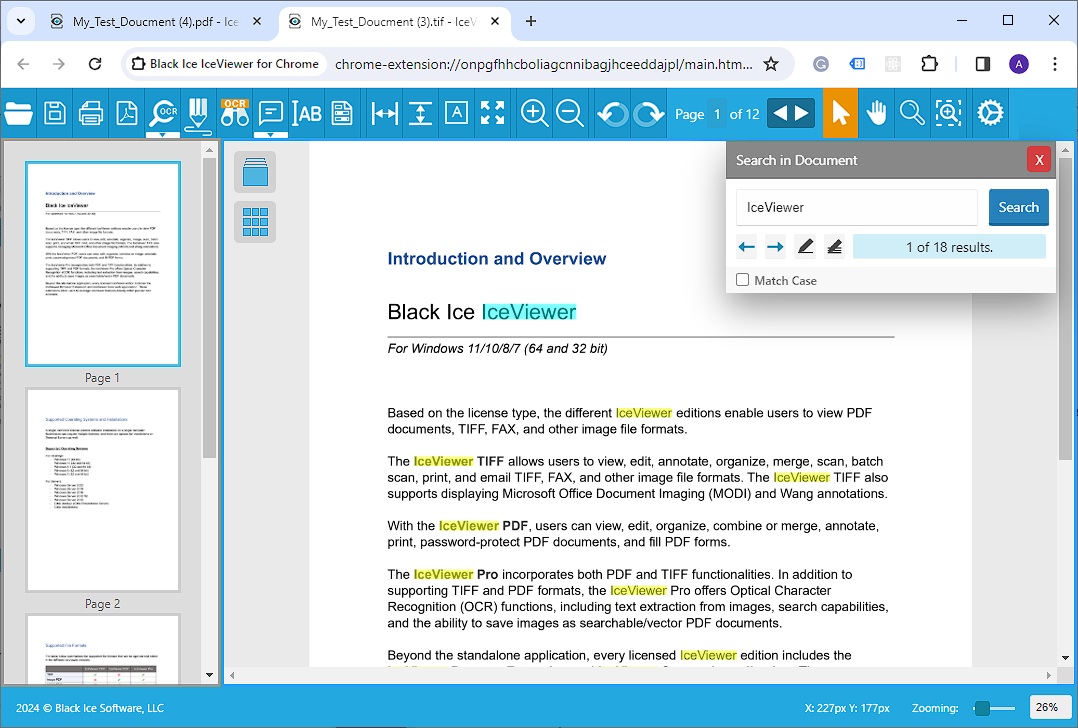Click the highlight result pen icon
The image size is (1078, 728).
(x=805, y=246)
